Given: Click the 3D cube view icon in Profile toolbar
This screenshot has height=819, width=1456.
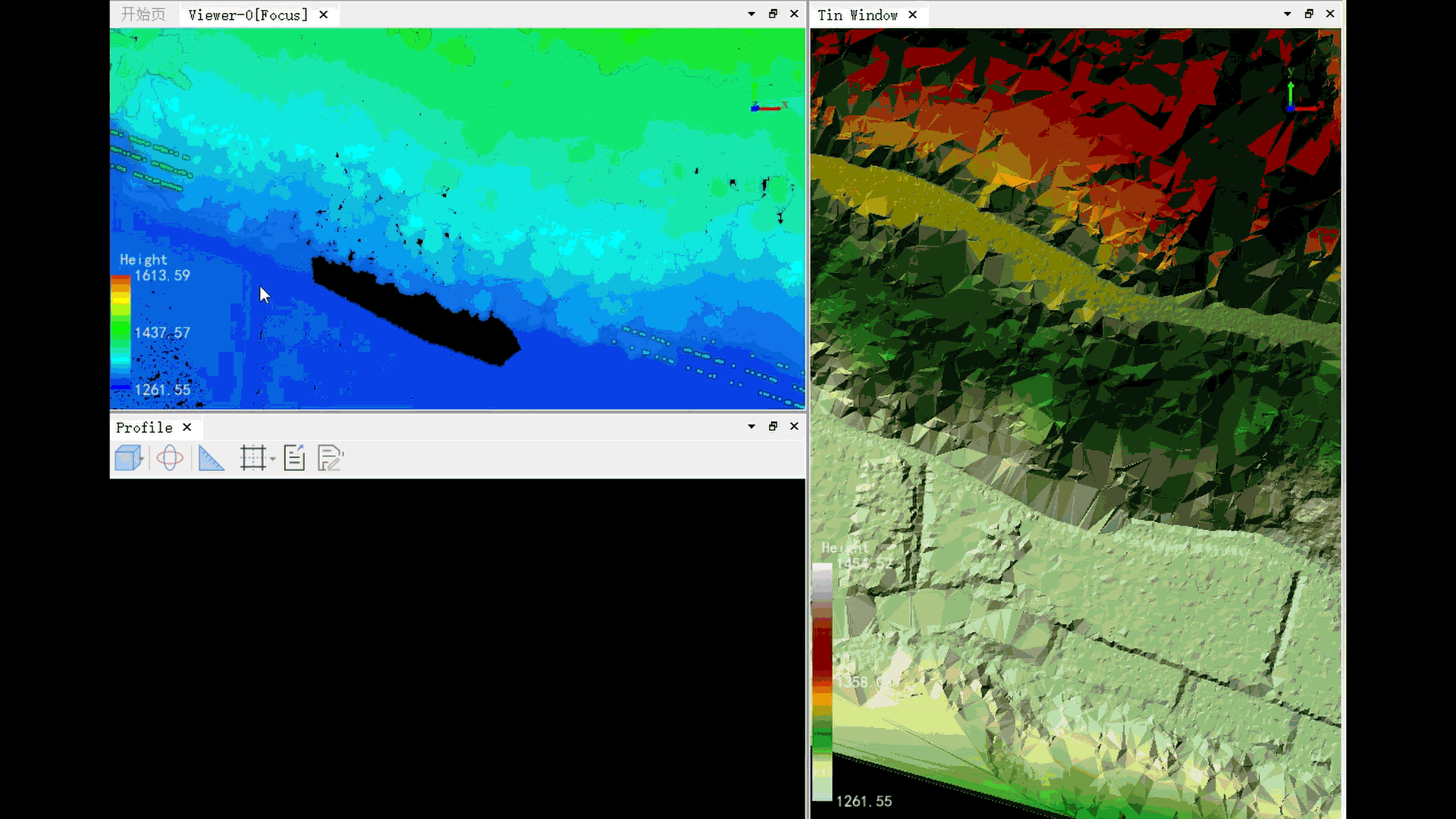Looking at the screenshot, I should tap(128, 458).
